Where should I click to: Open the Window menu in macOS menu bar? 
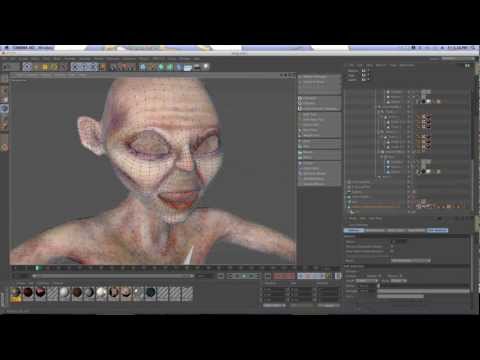click(x=46, y=48)
